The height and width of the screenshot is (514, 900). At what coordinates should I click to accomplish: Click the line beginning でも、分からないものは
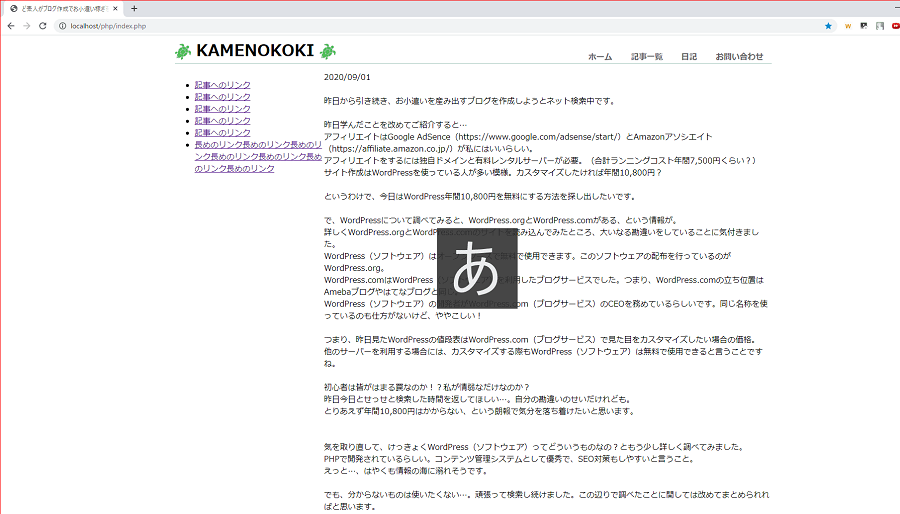pos(546,500)
